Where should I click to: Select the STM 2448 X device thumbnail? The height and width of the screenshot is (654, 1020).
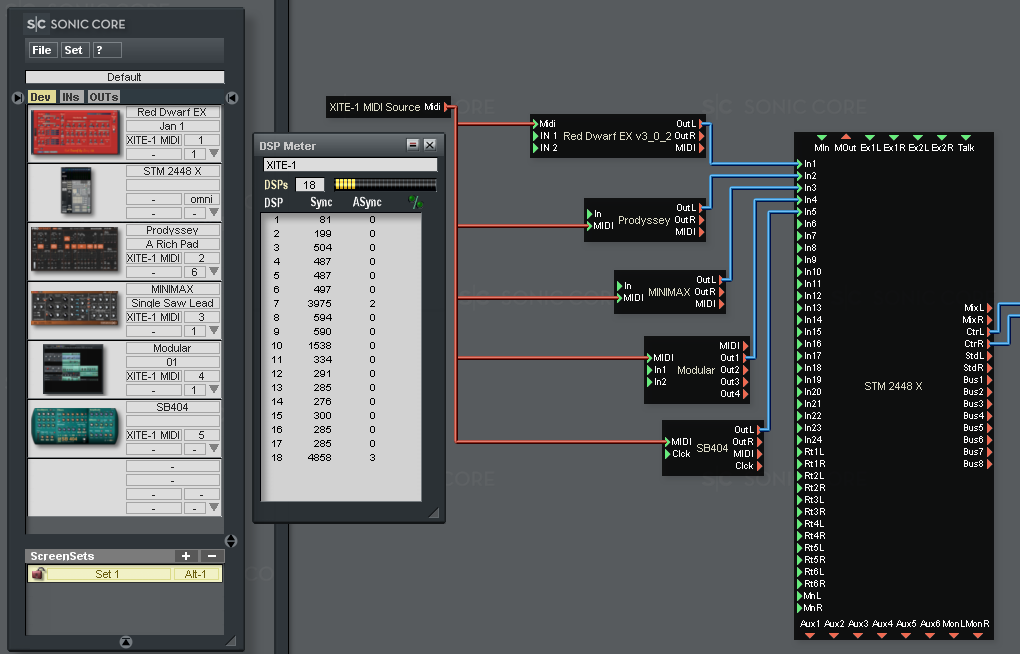76,191
